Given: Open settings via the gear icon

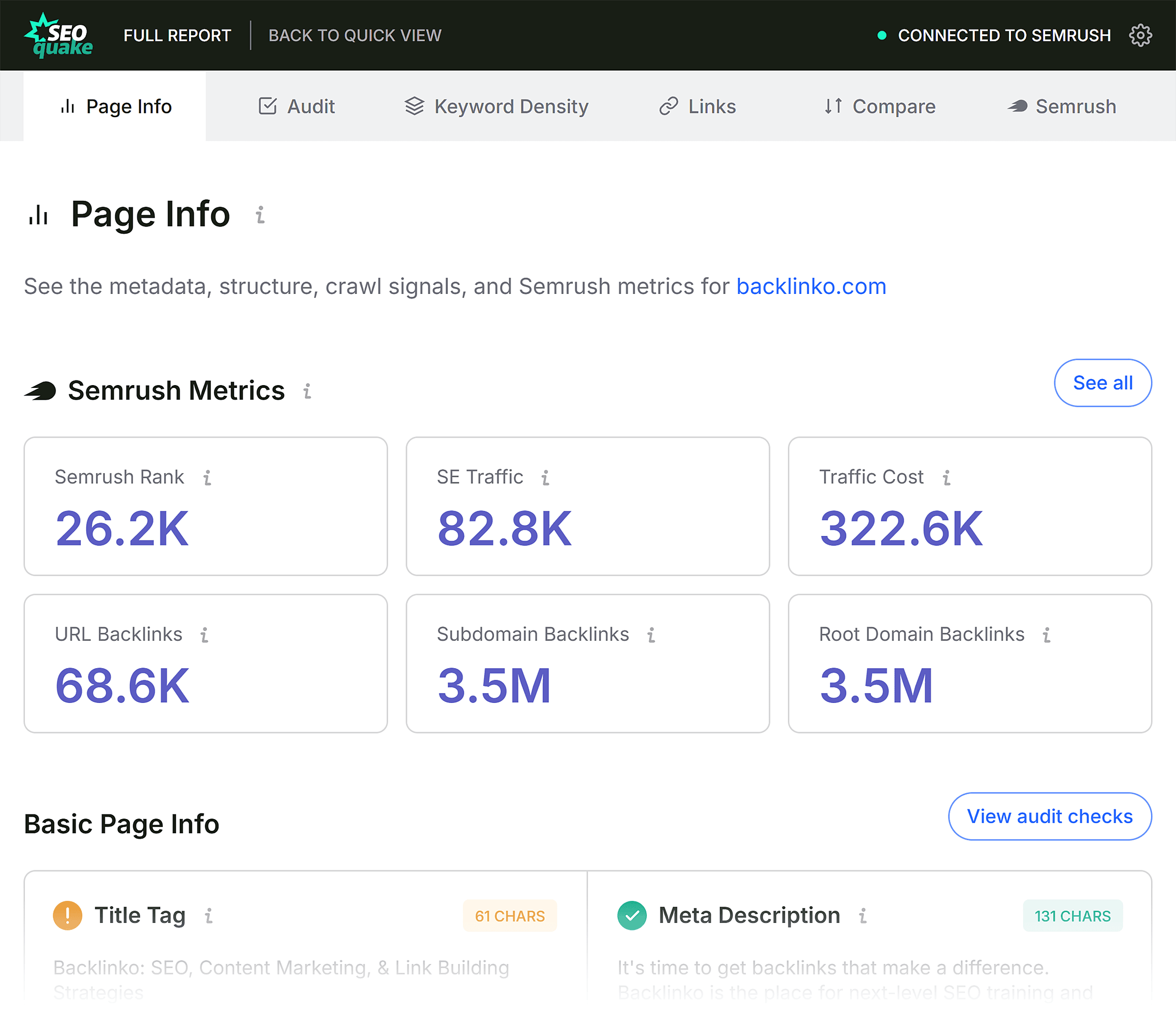Looking at the screenshot, I should (x=1140, y=35).
